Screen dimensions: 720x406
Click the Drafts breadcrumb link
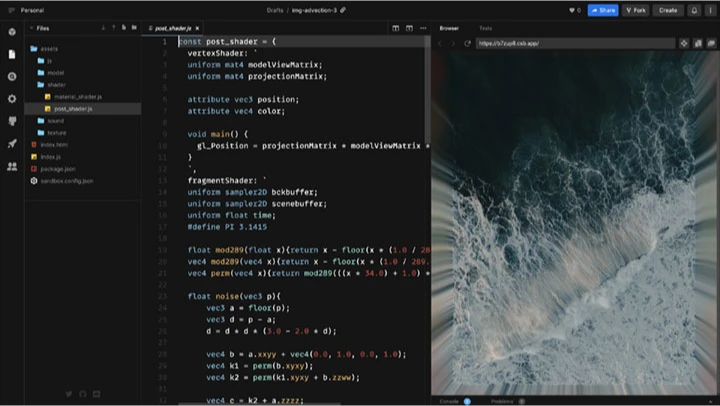[275, 10]
